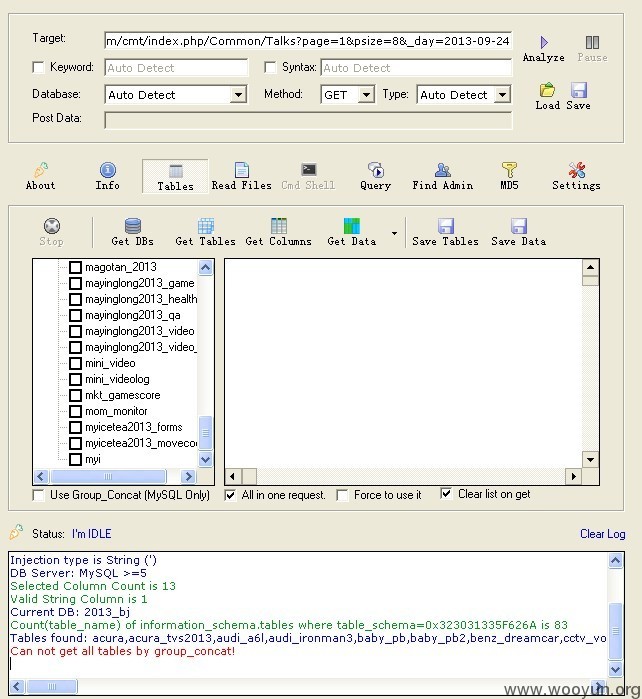Enable Force to use it checkbox

point(342,495)
